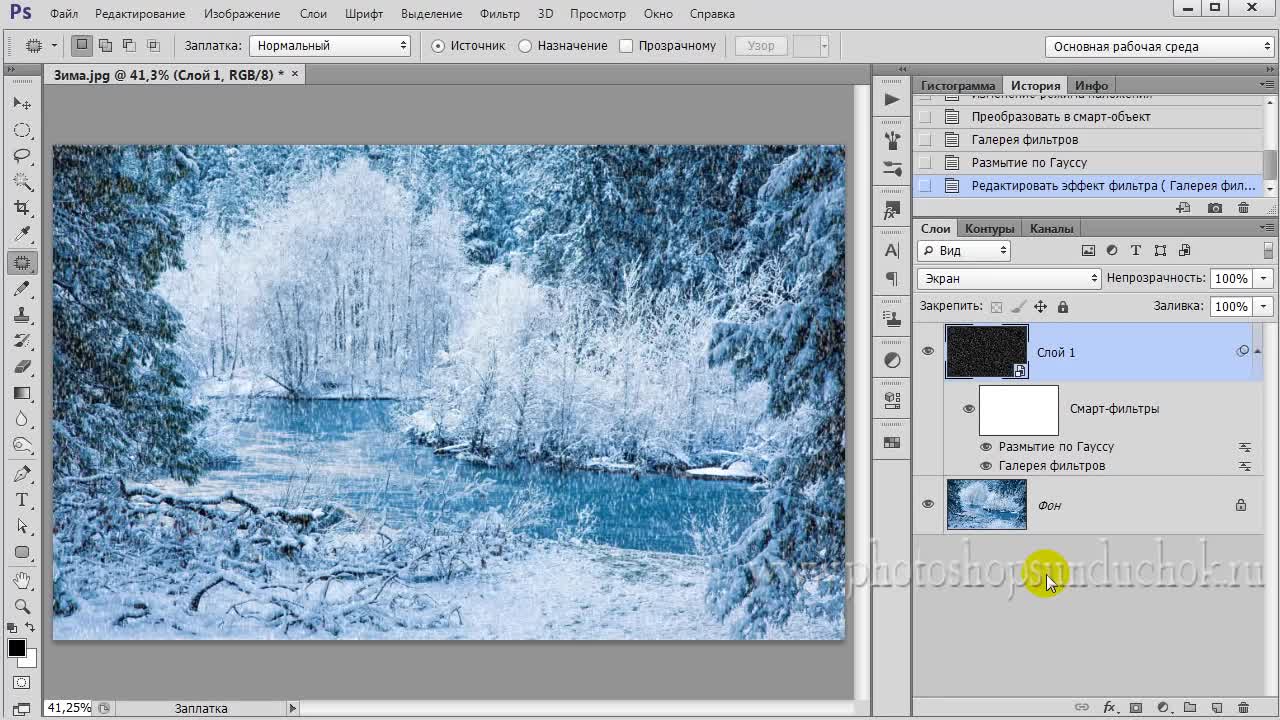Select the Источник radio button
Image resolution: width=1280 pixels, height=720 pixels.
click(x=438, y=46)
